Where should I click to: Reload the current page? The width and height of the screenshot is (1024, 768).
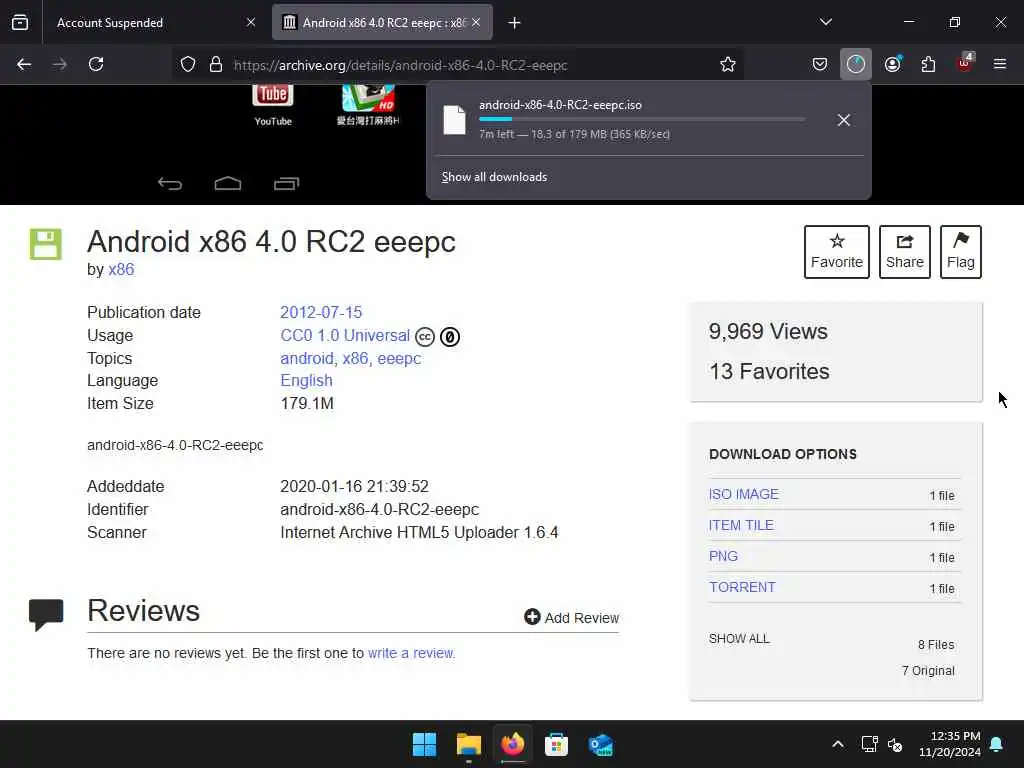[96, 64]
